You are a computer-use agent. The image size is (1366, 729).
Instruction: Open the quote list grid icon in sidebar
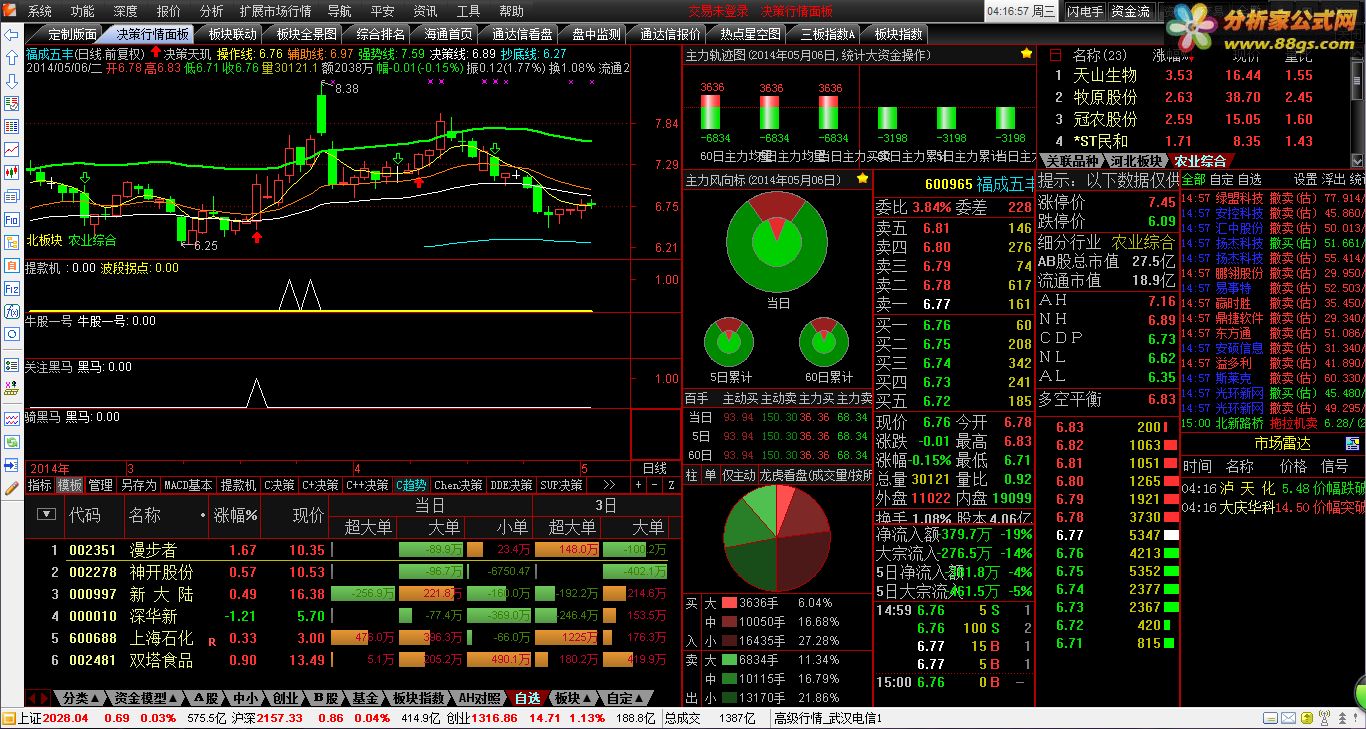click(11, 127)
